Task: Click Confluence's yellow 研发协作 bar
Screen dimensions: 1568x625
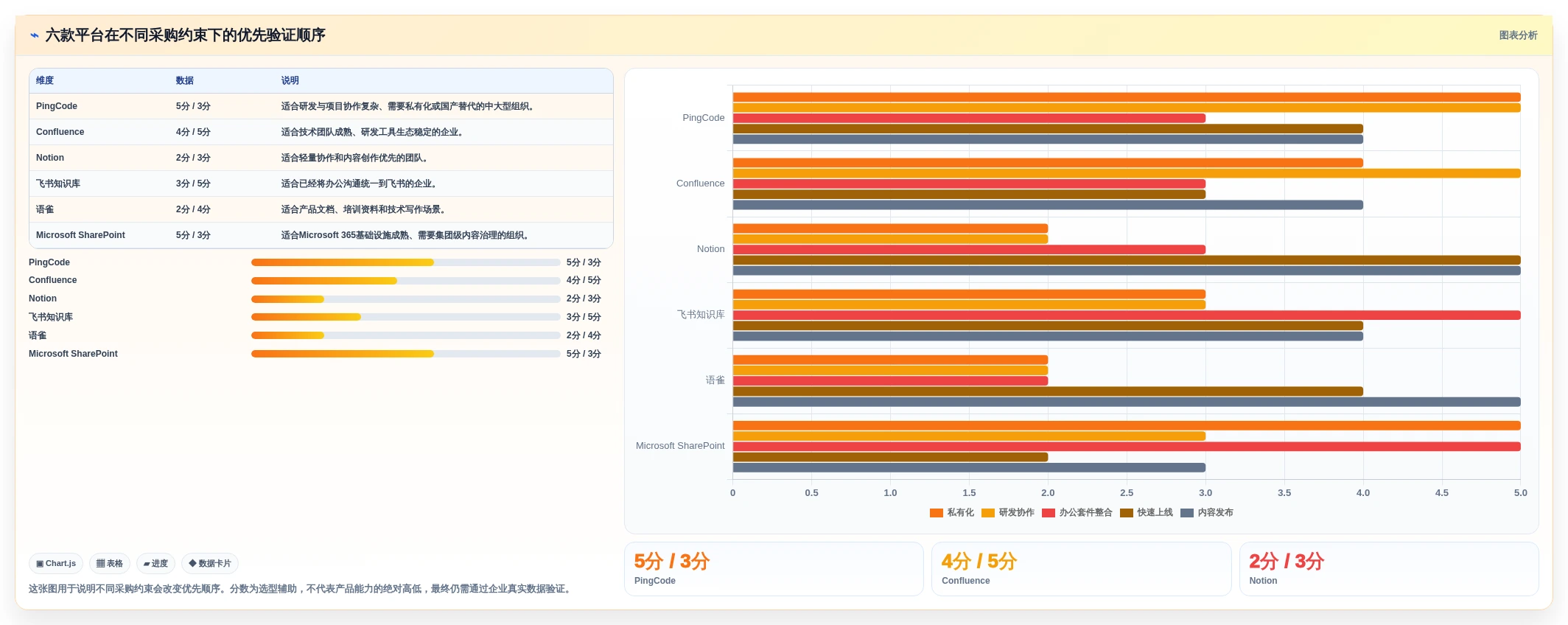Action: (x=1127, y=173)
